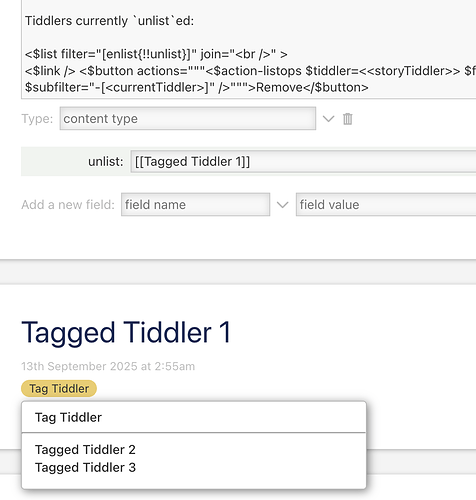Select Tag Tiddler in the popup menu
This screenshot has width=476, height=500.
(68, 417)
